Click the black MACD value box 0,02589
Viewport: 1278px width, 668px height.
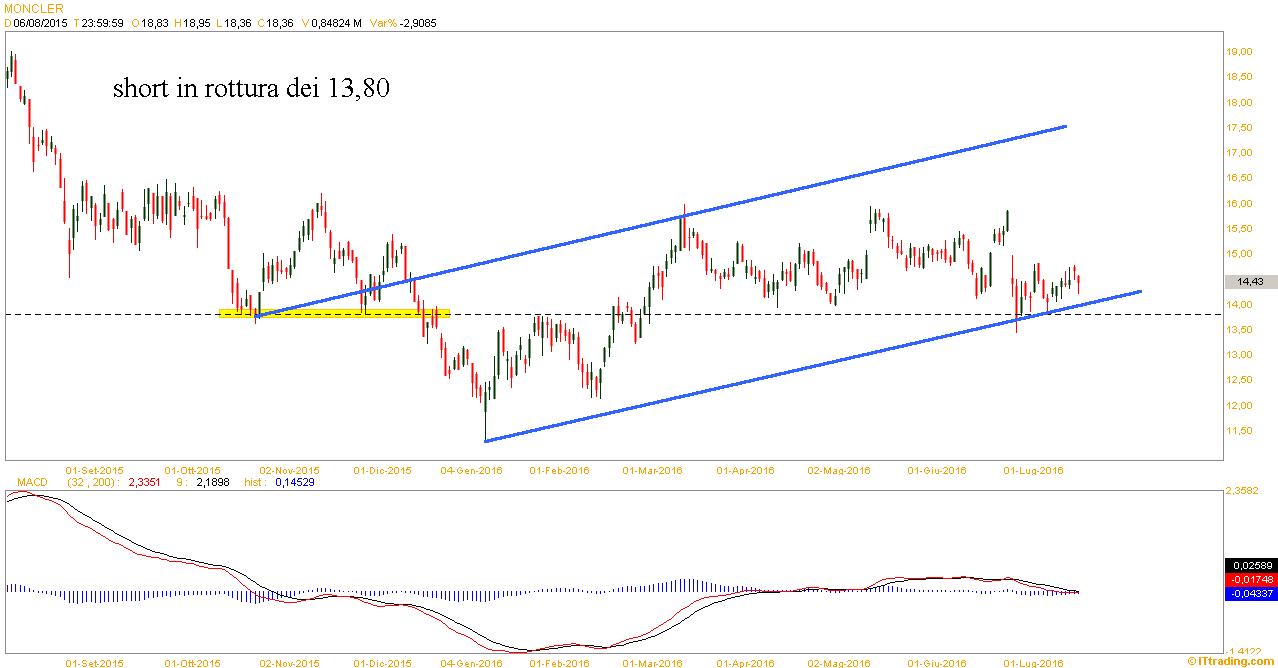(x=1250, y=566)
